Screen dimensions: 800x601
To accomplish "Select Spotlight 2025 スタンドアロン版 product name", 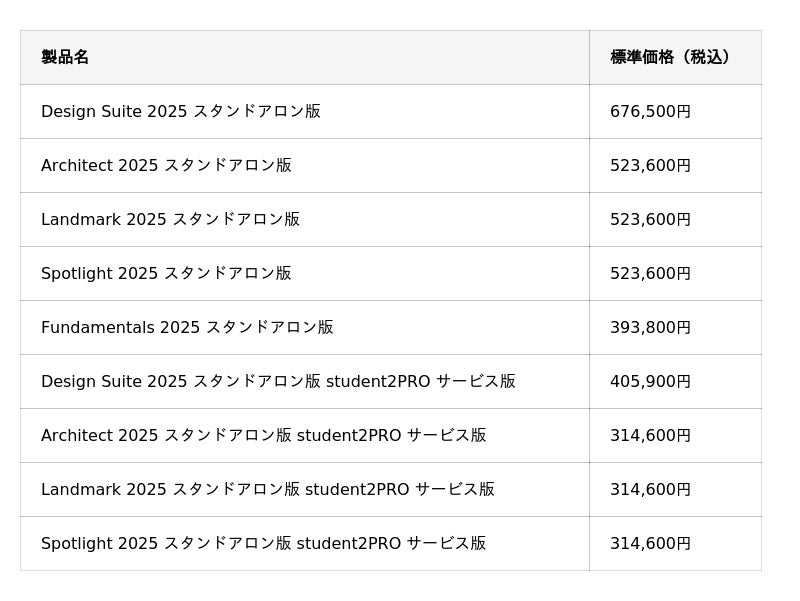I will click(x=166, y=274).
